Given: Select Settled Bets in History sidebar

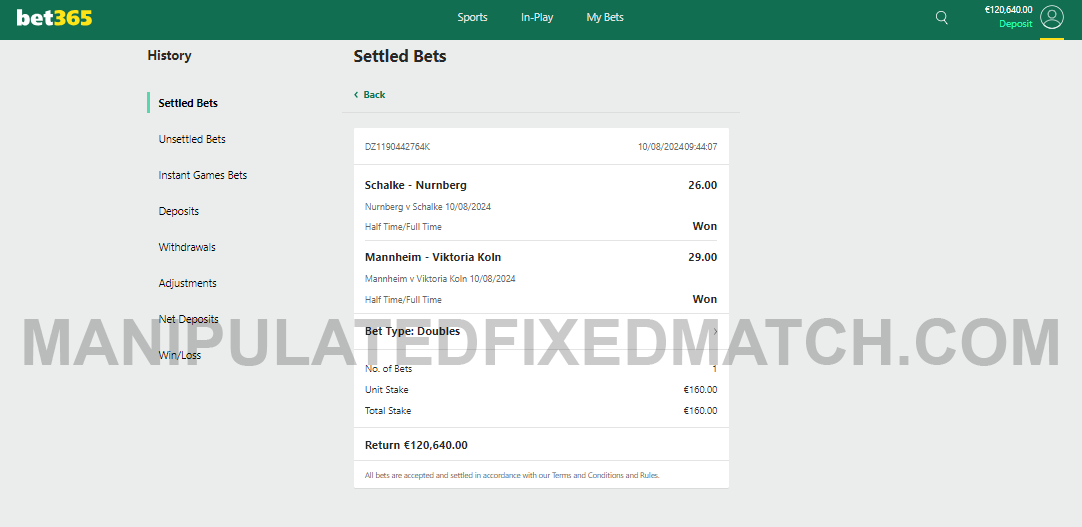Looking at the screenshot, I should [188, 103].
